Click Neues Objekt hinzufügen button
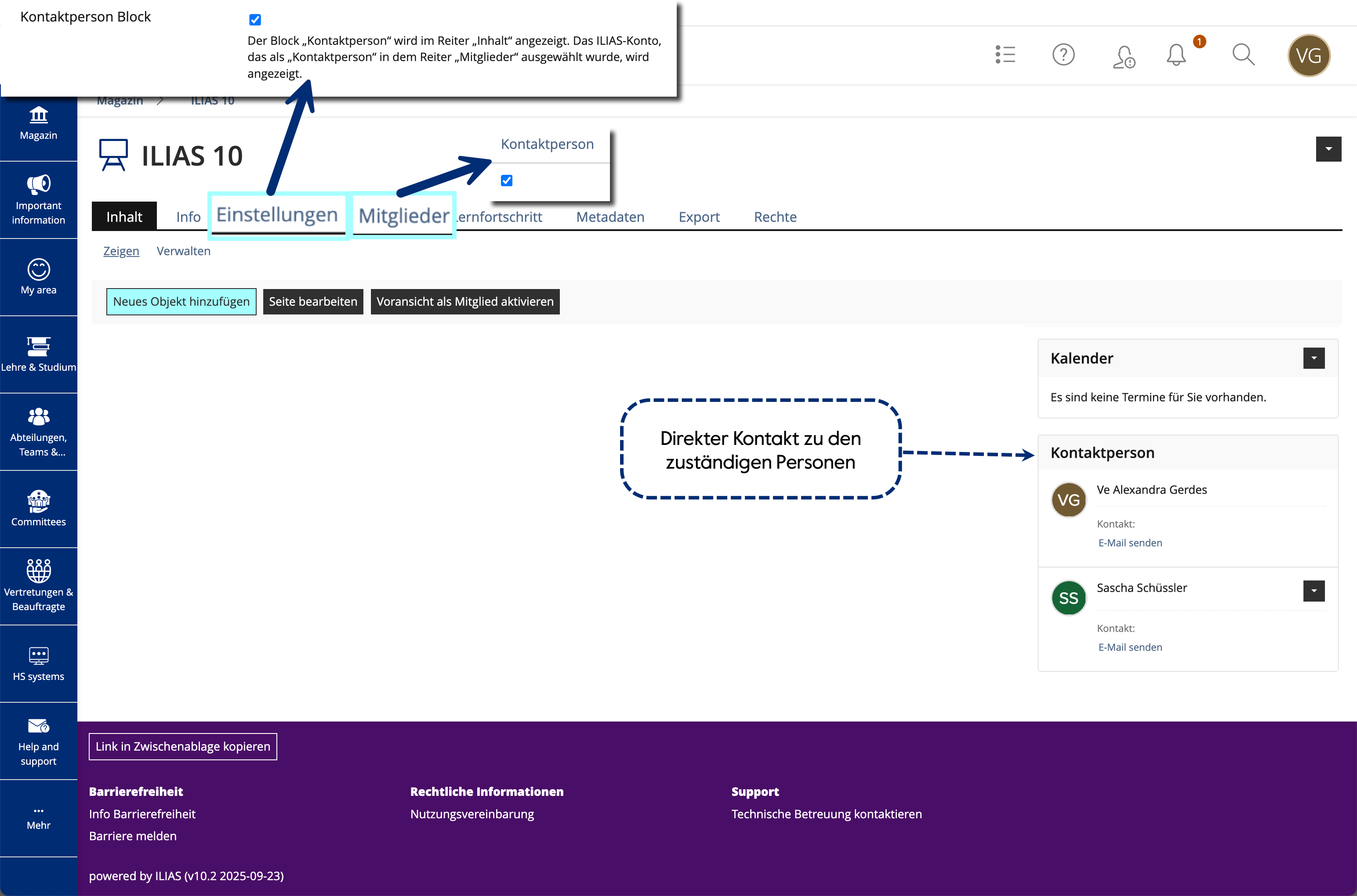The height and width of the screenshot is (896, 1357). click(x=181, y=302)
